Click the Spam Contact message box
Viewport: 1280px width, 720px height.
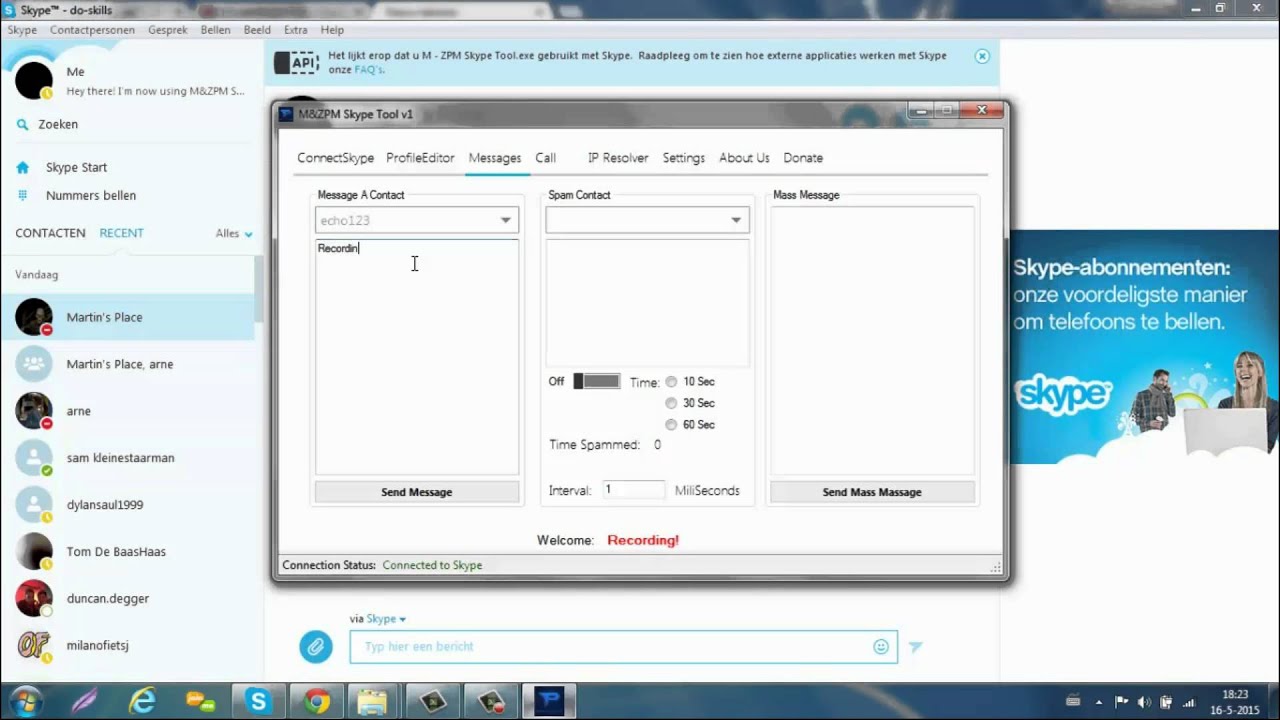point(647,303)
